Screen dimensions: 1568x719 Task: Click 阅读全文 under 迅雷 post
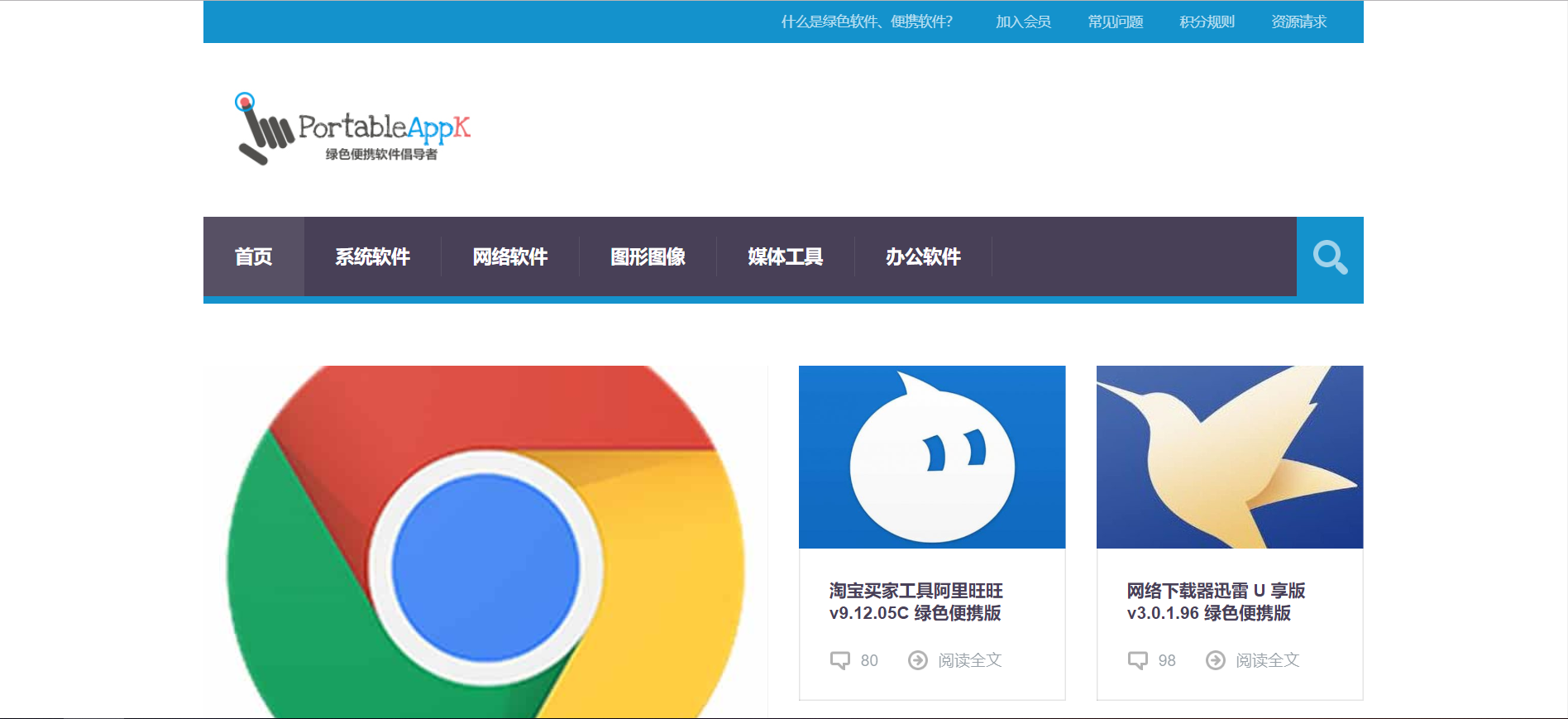click(x=1268, y=660)
